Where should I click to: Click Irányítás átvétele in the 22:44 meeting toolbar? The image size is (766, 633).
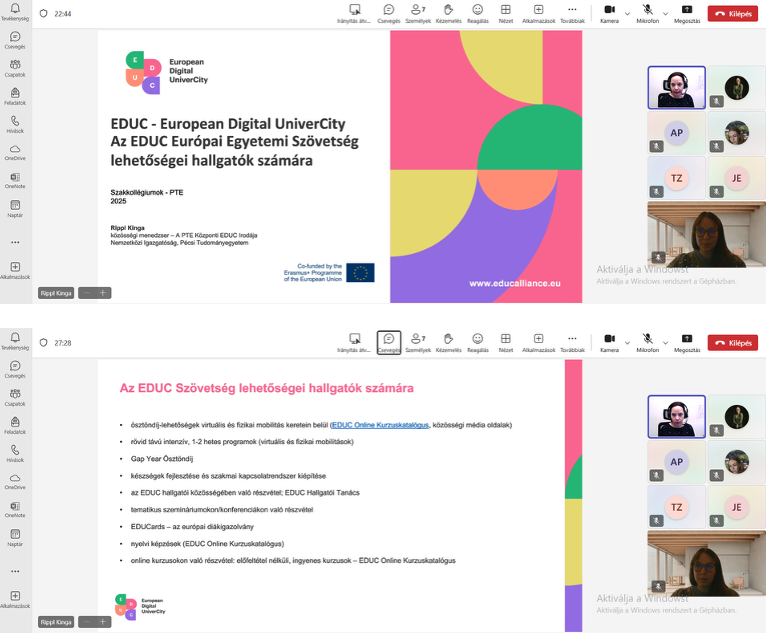354,14
